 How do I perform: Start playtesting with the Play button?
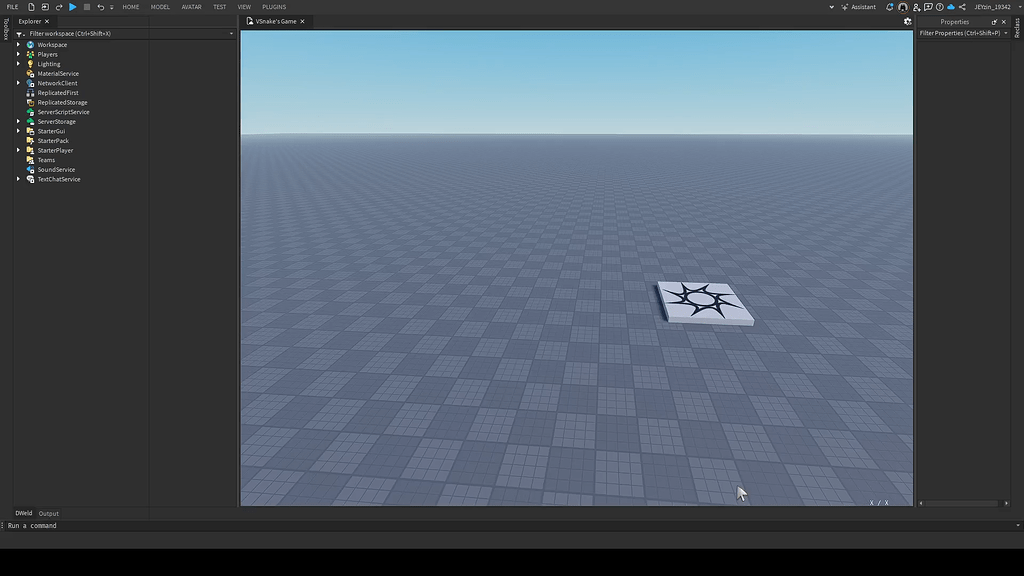71,7
